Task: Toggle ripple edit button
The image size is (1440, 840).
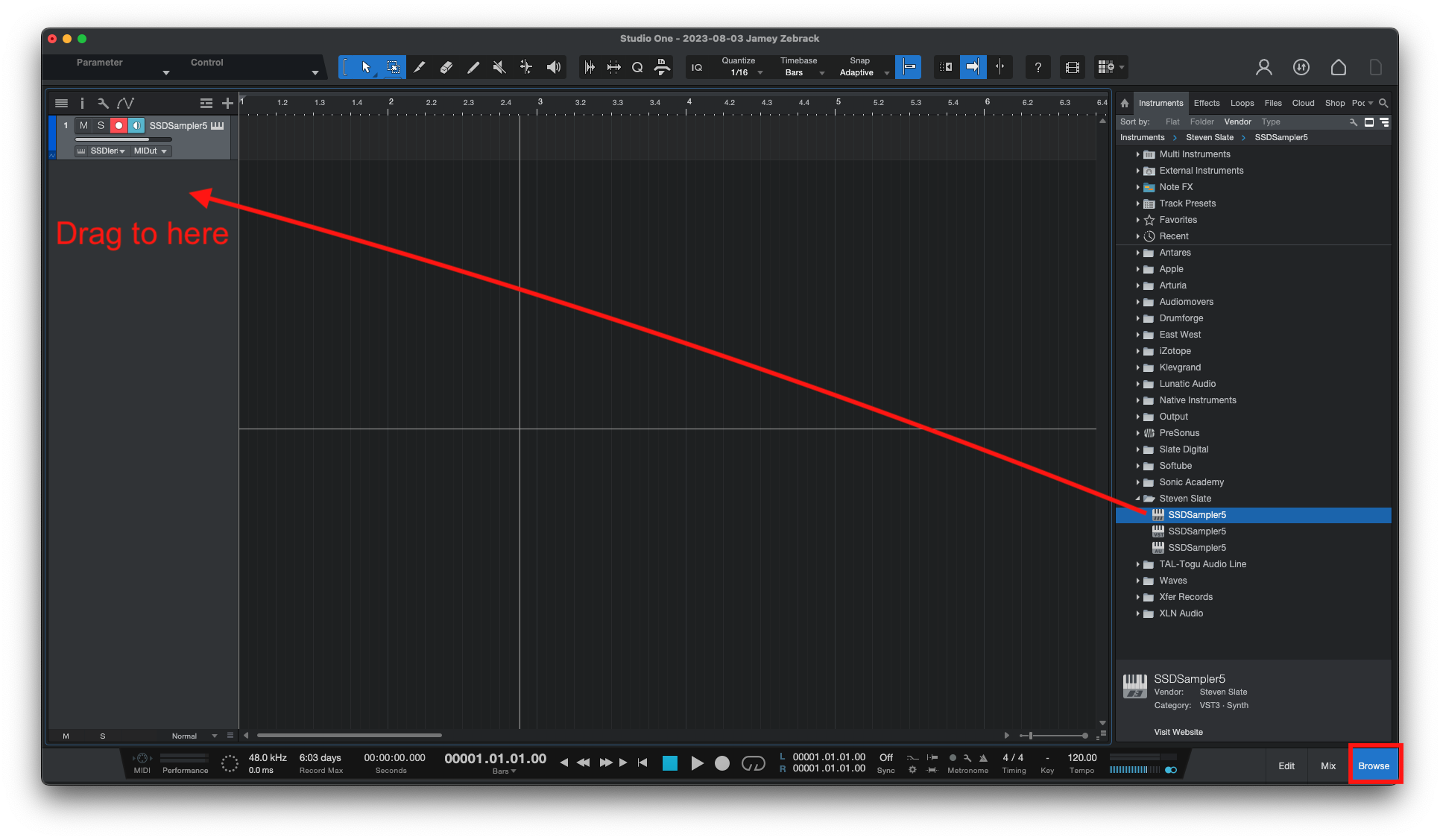Action: pyautogui.click(x=946, y=67)
